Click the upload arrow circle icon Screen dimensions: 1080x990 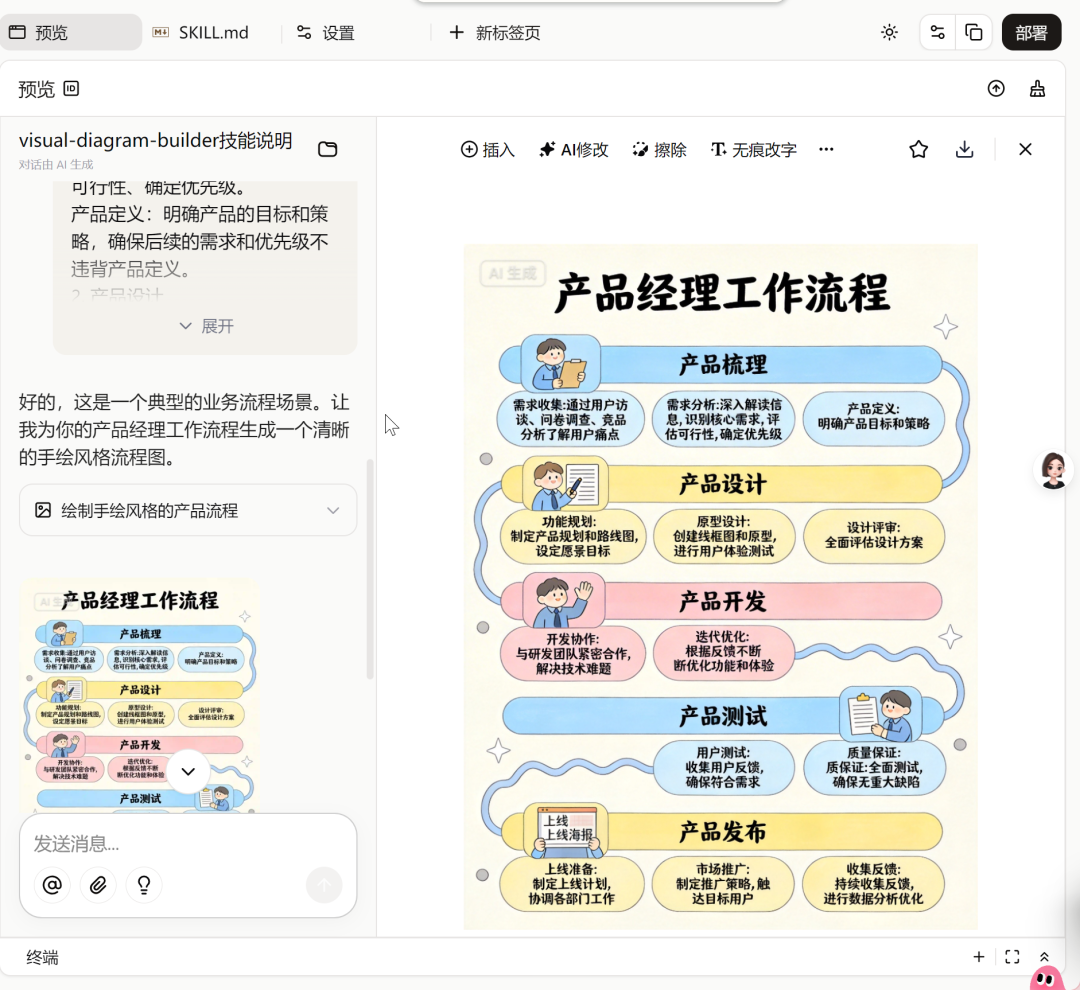click(x=995, y=89)
